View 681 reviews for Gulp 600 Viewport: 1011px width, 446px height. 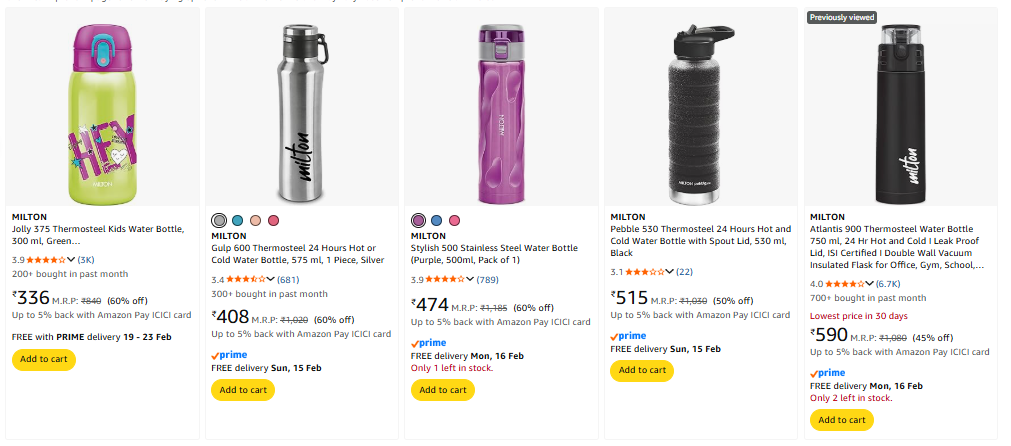pos(288,279)
